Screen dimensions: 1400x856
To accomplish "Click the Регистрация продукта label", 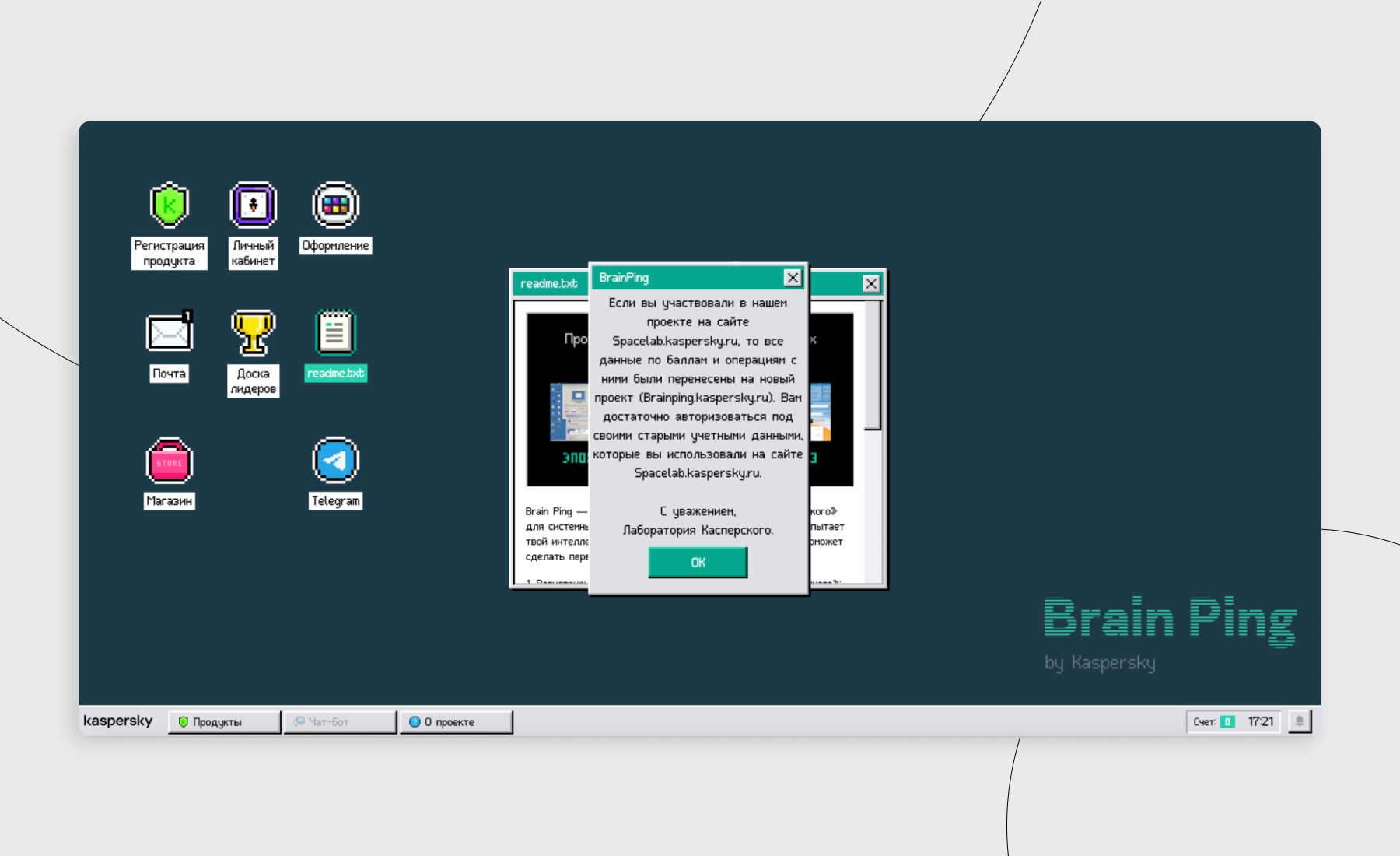I will pos(170,253).
